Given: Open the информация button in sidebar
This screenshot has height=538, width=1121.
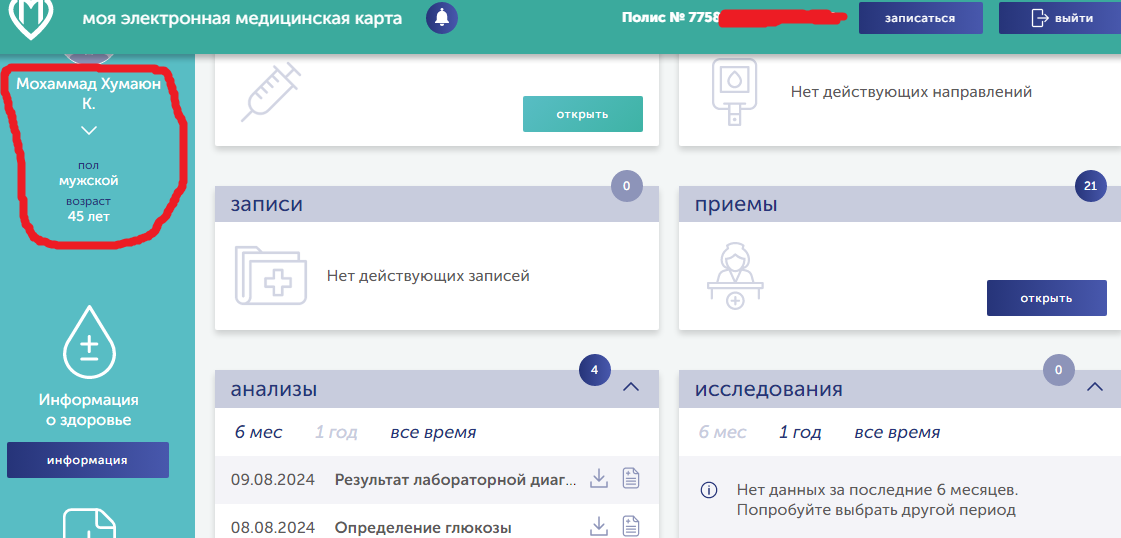Looking at the screenshot, I should (x=88, y=460).
